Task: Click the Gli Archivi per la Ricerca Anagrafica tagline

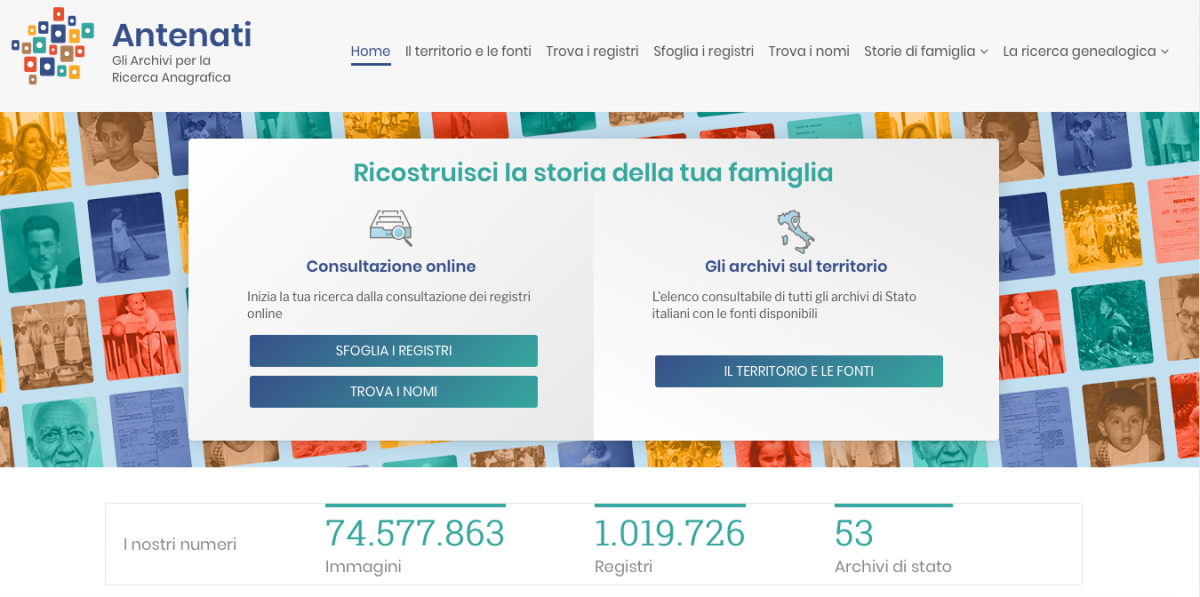Action: pyautogui.click(x=171, y=69)
